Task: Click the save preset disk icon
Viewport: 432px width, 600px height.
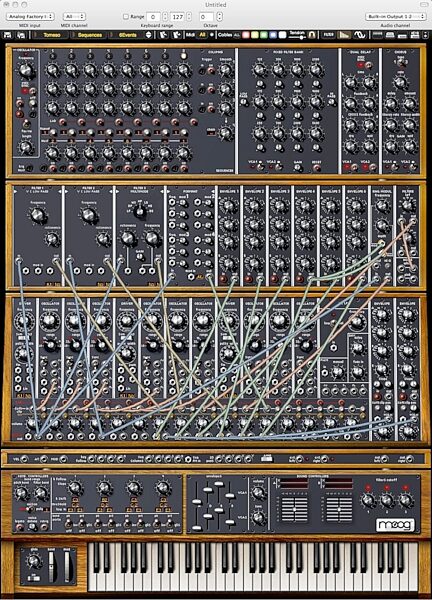Action: pos(8,35)
